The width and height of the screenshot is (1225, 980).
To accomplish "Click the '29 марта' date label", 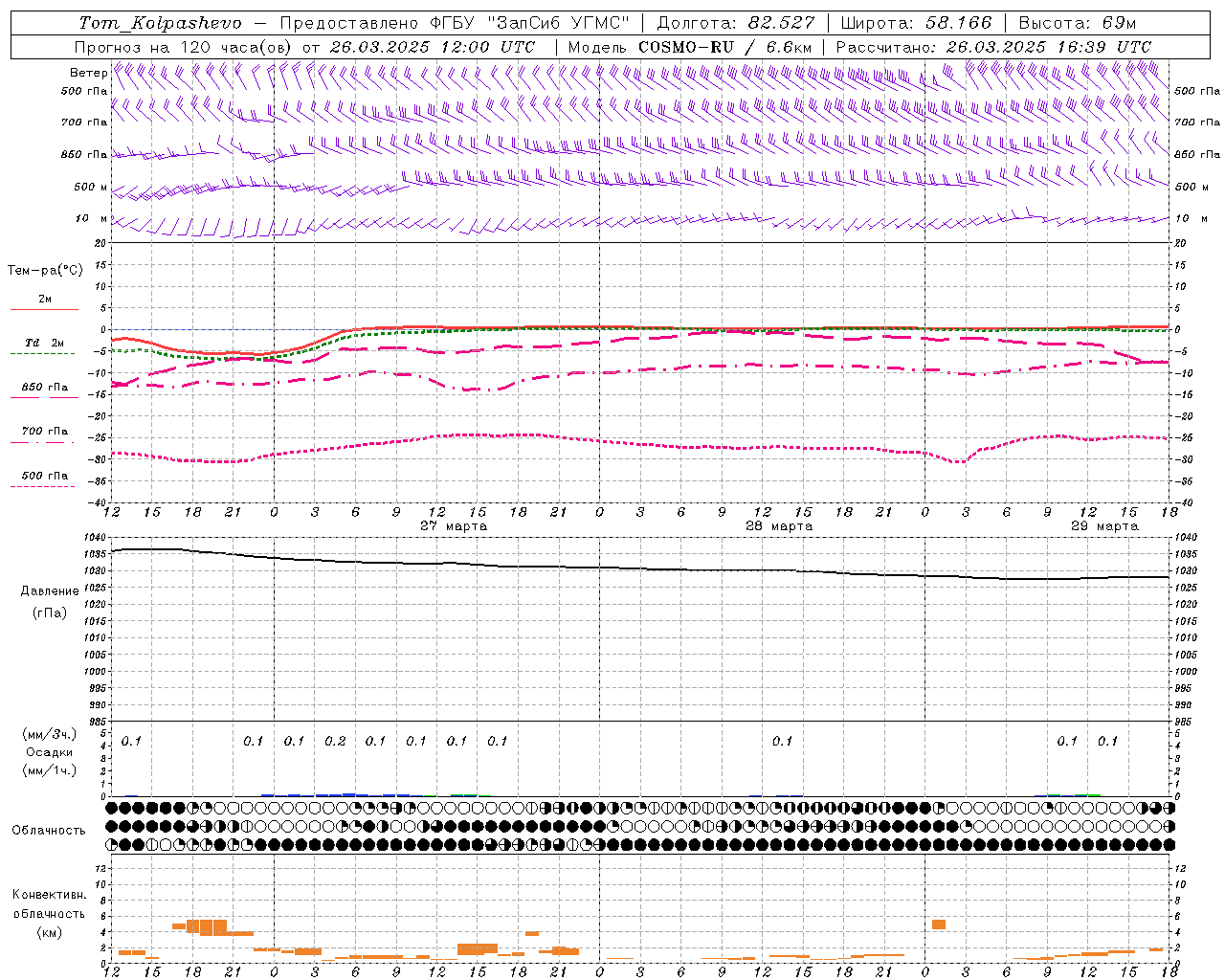I will tap(1104, 526).
